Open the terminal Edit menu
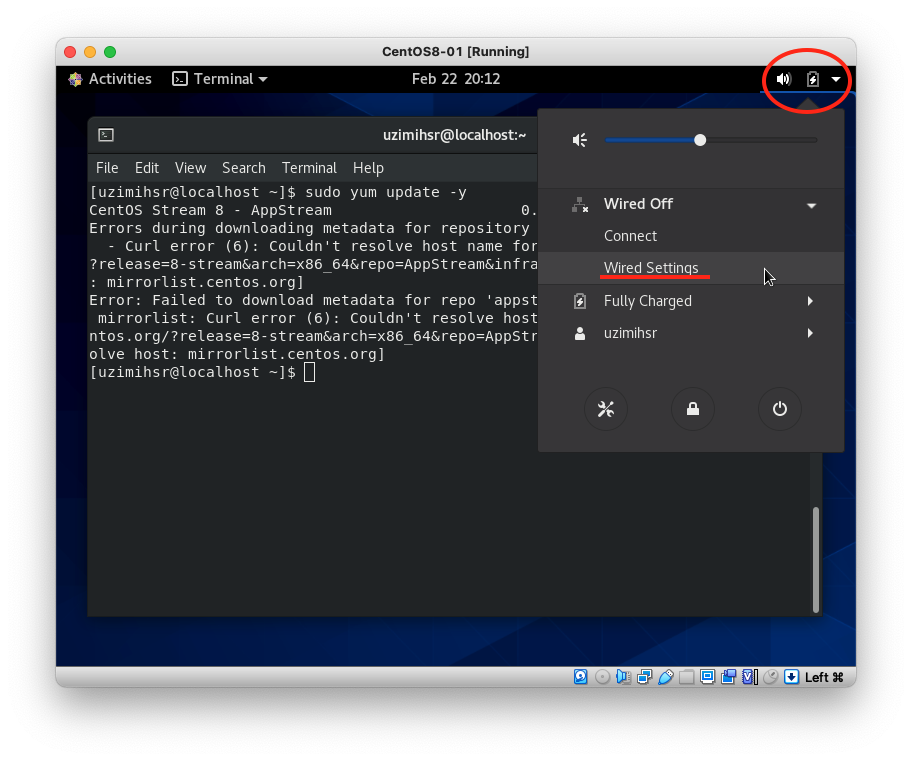Screen dimensions: 912x761 point(147,168)
